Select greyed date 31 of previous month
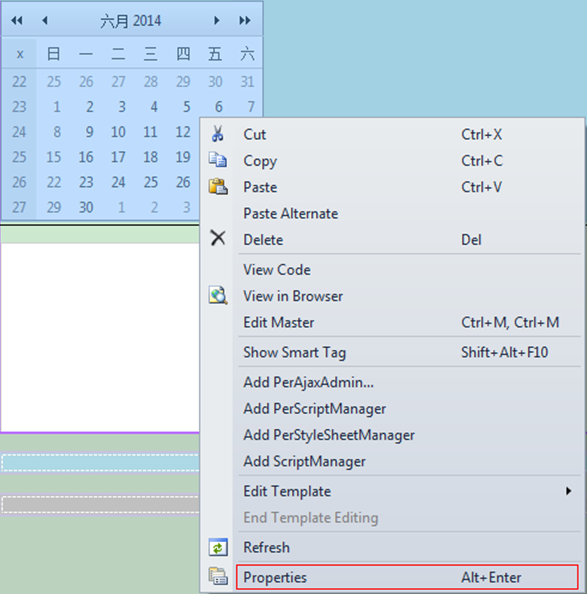 [x=247, y=82]
